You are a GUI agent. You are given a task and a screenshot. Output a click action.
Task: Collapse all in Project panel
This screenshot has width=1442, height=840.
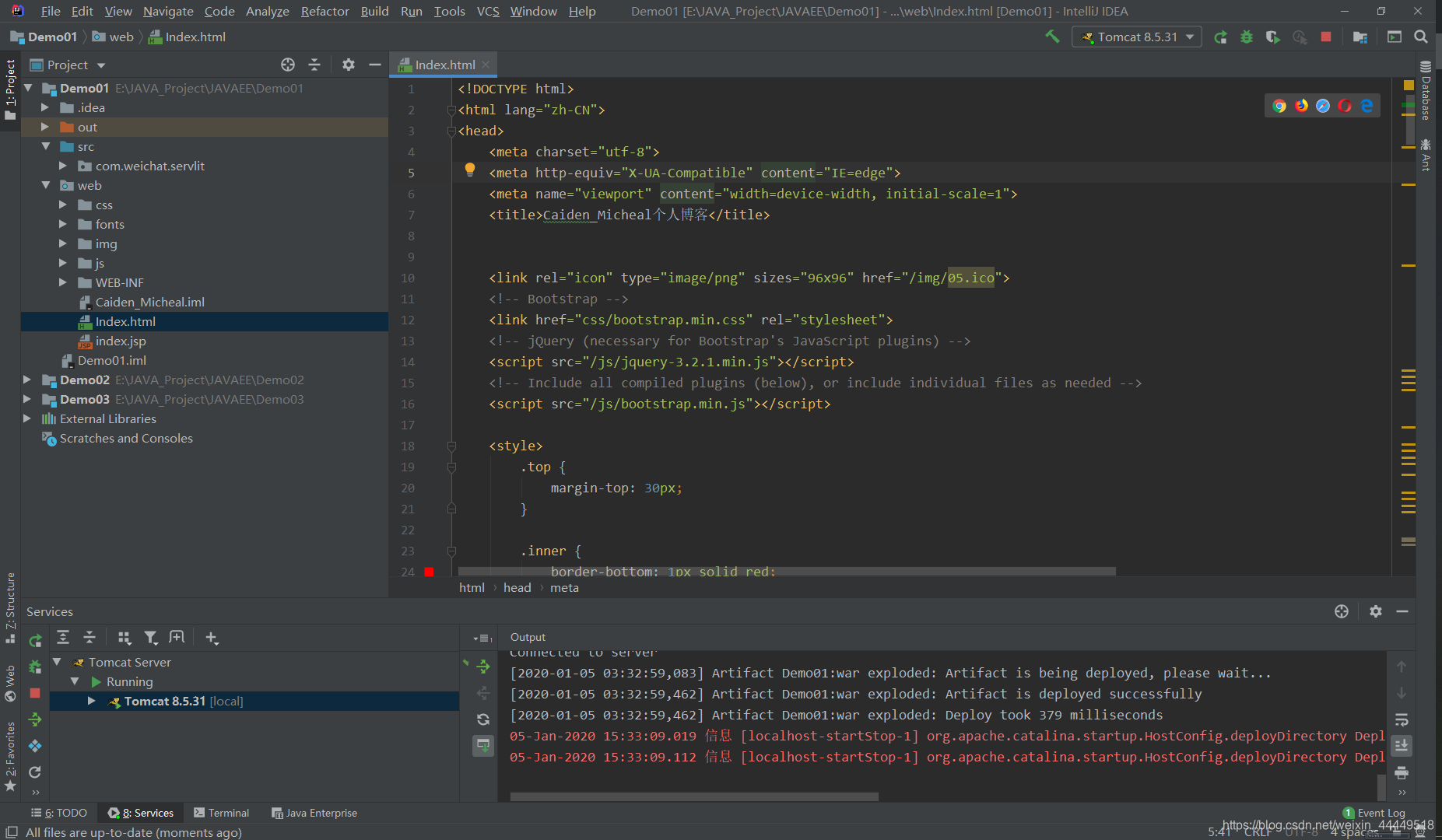pos(314,65)
